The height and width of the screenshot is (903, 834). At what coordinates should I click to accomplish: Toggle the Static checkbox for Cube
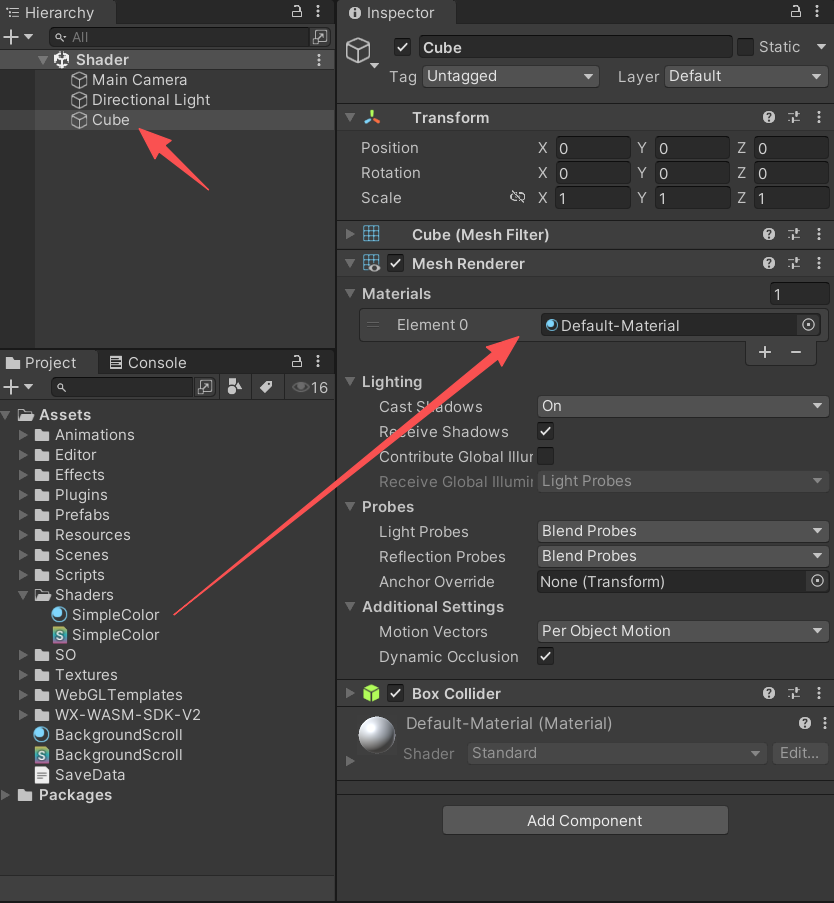(744, 46)
